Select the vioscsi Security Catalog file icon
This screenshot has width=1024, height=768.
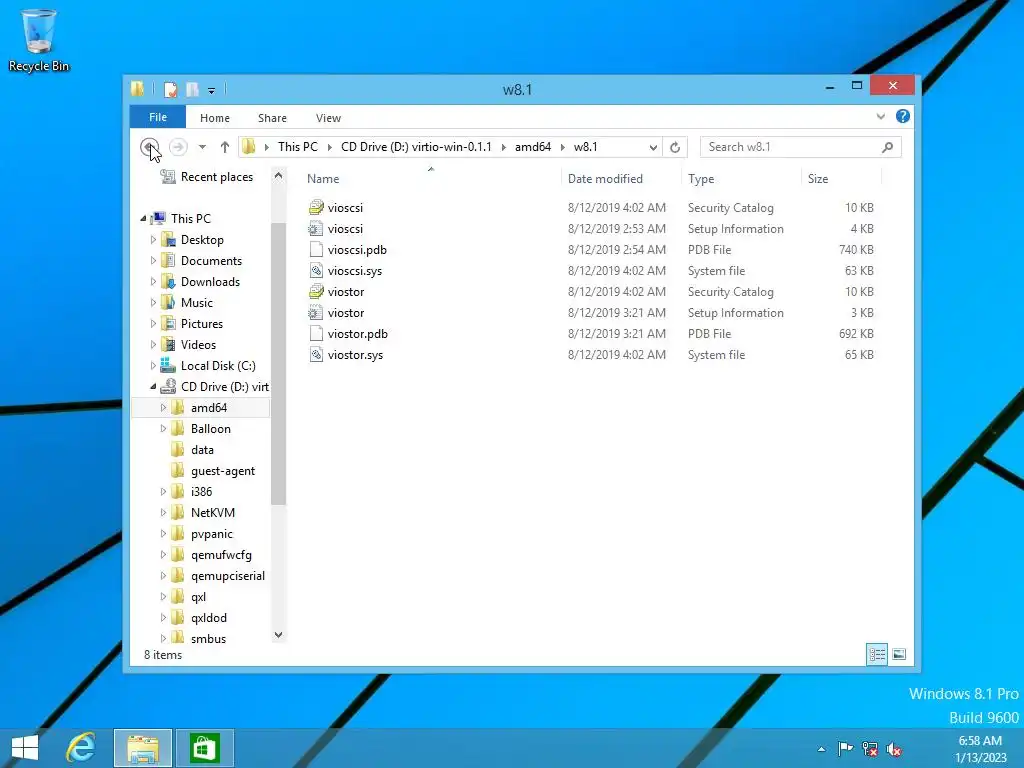click(316, 208)
